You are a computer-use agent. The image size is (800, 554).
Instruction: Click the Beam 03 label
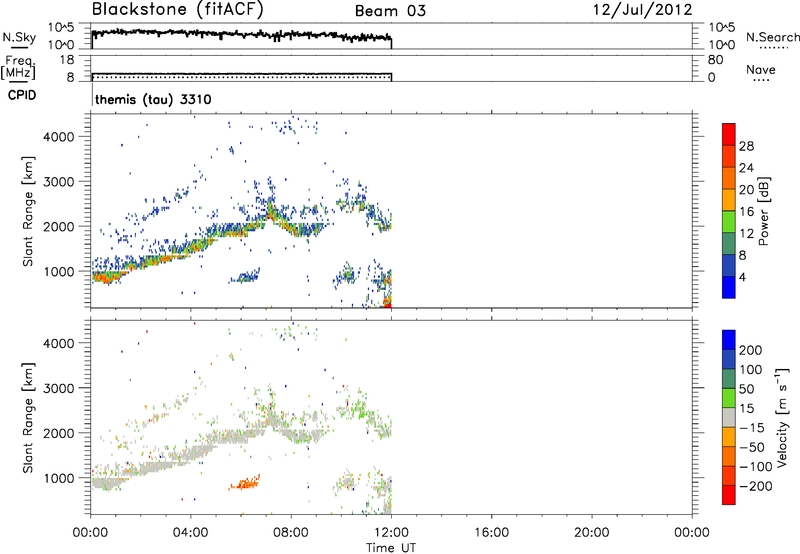390,11
